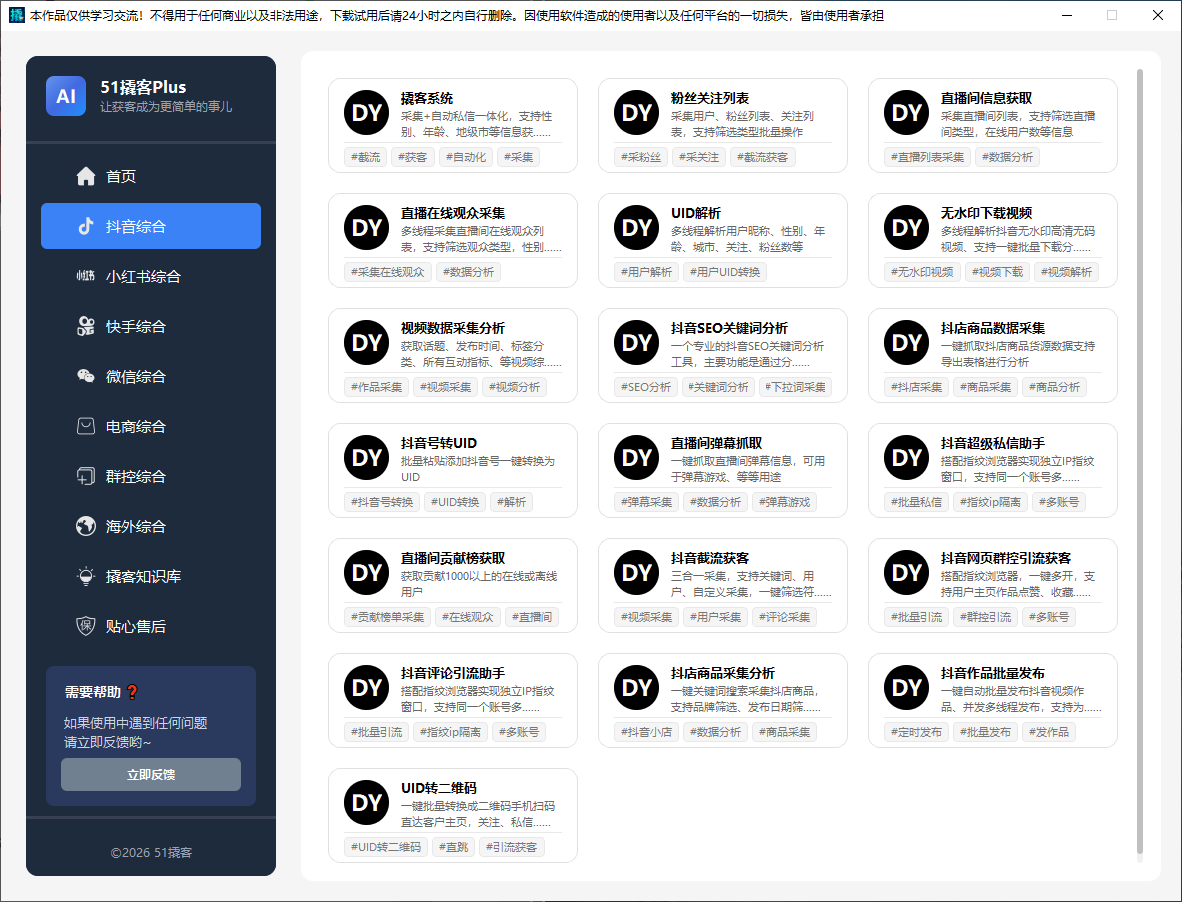Click the 小红书综合 sidebar icon
The height and width of the screenshot is (902, 1182).
86,276
